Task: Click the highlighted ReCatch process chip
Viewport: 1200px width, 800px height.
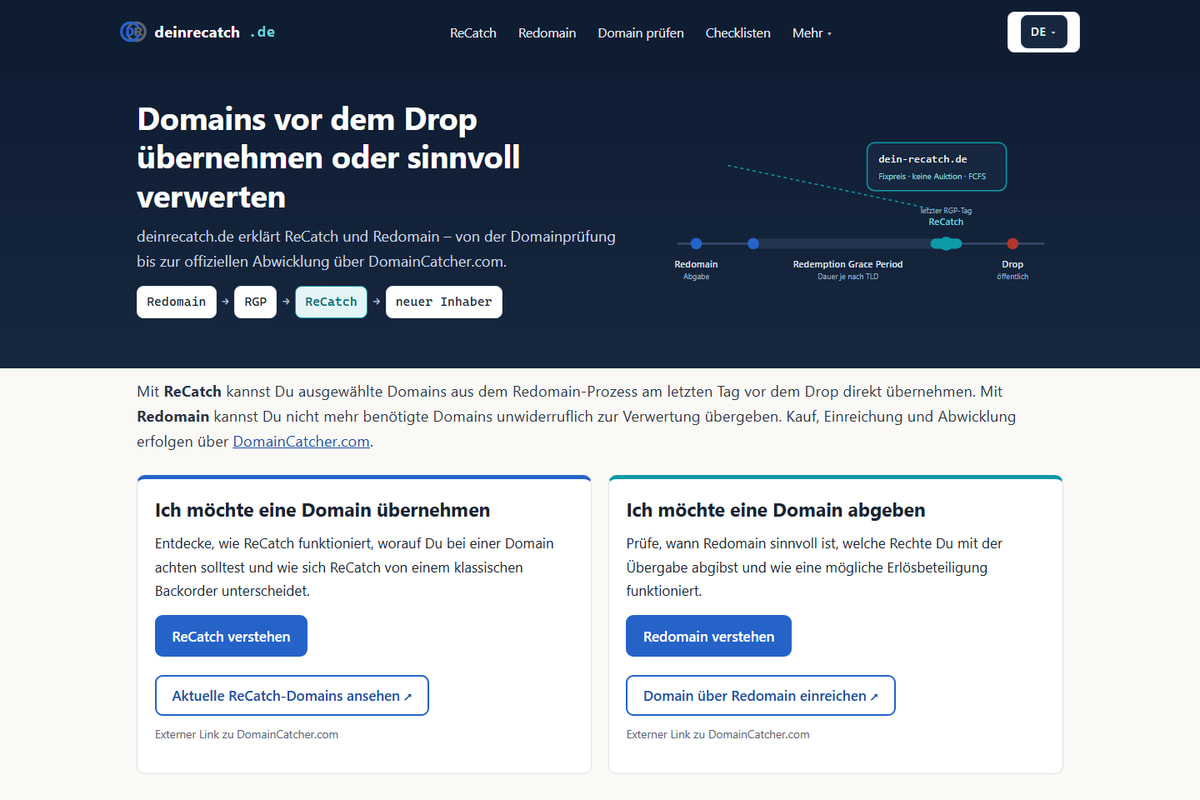Action: 331,302
